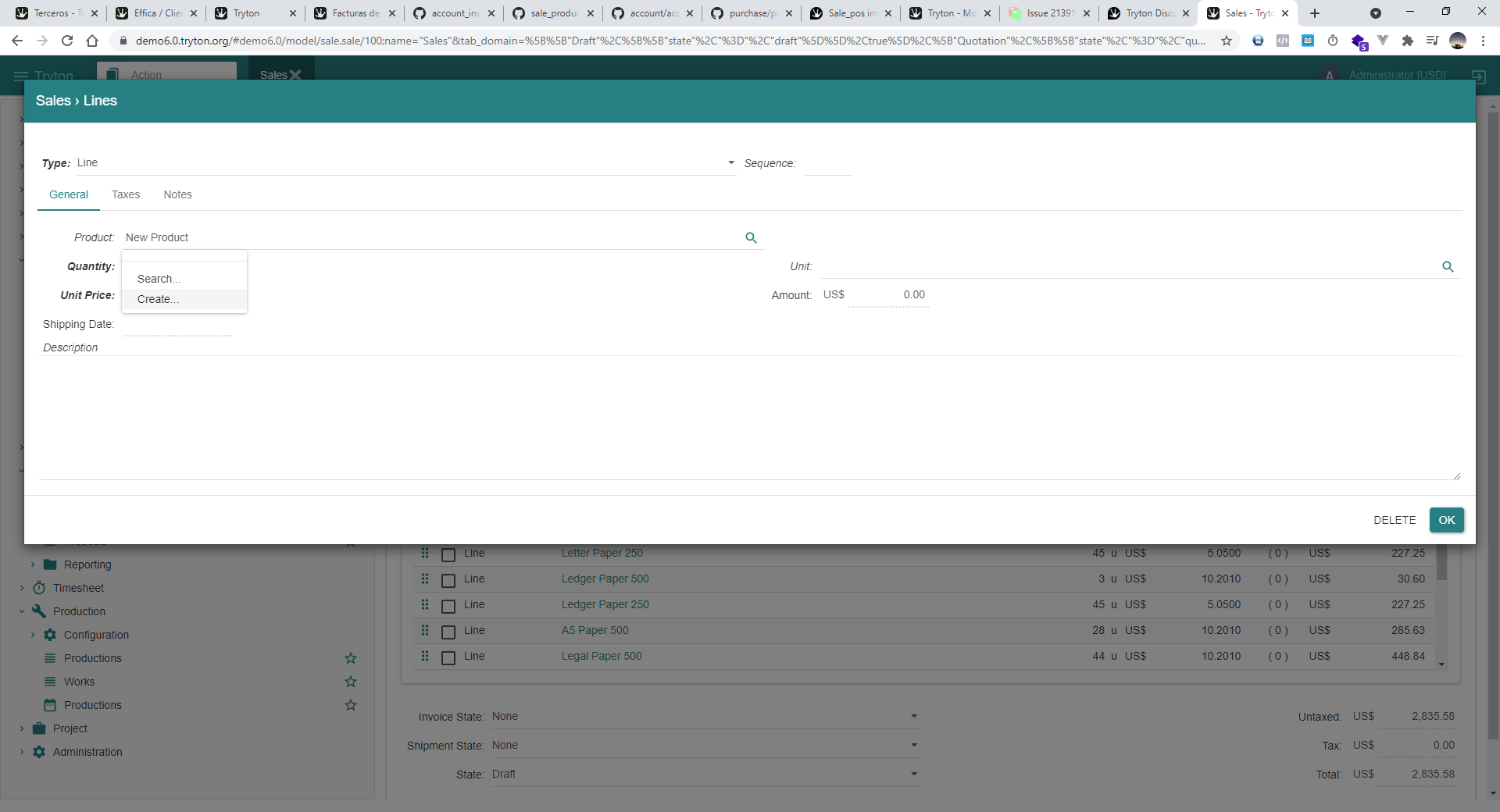The width and height of the screenshot is (1500, 812).
Task: Bookmark this page with the star icon
Action: pos(1227,41)
